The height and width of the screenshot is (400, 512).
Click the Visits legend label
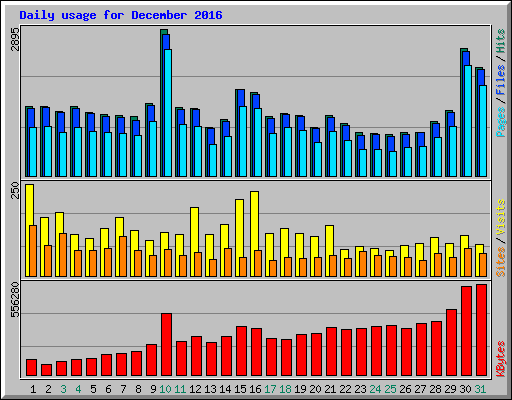click(500, 218)
